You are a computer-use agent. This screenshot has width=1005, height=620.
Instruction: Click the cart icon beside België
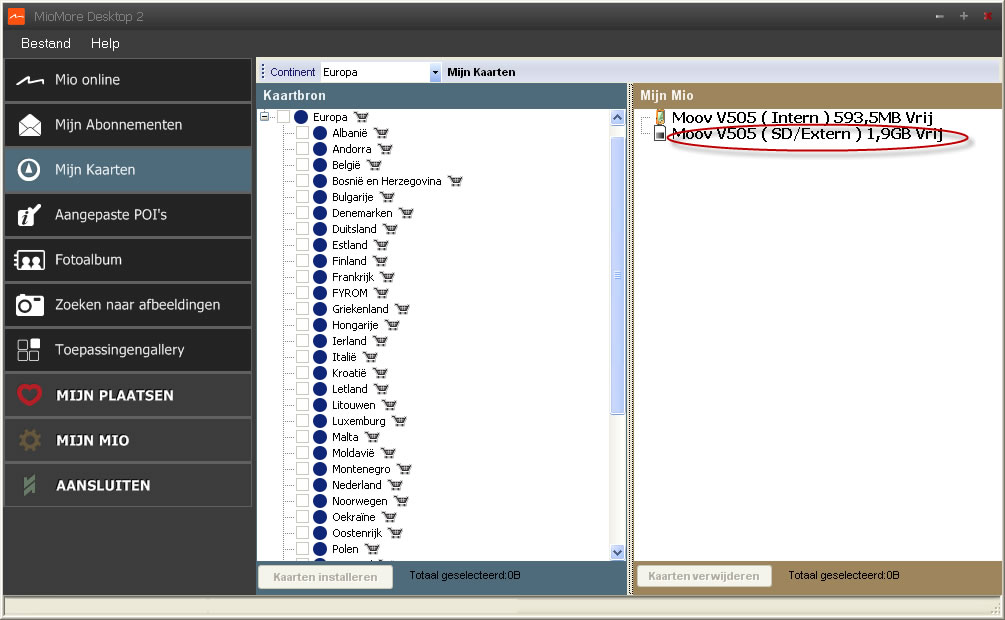(374, 165)
